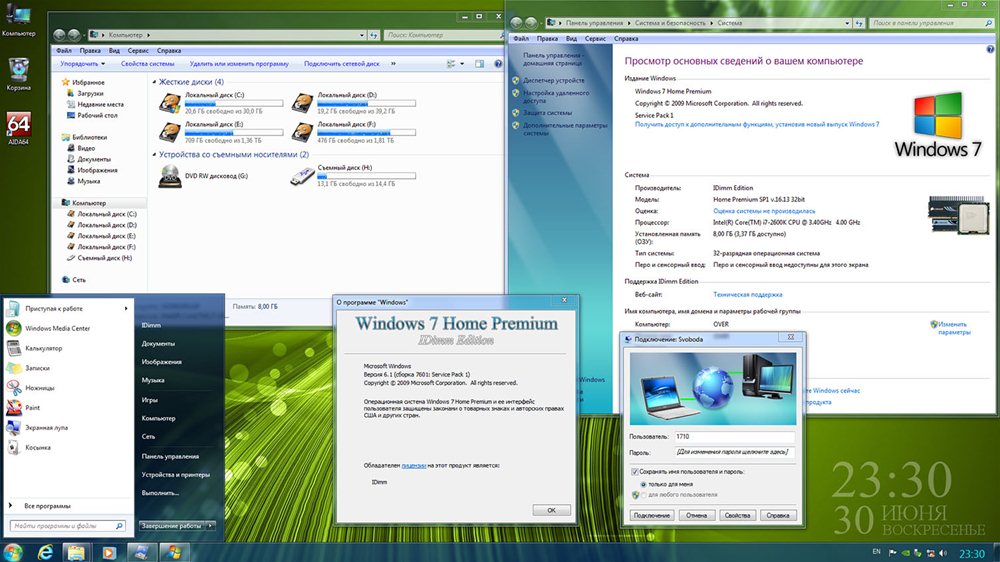Open Windows Media Center from Start menu
The width and height of the screenshot is (1000, 562).
57,328
